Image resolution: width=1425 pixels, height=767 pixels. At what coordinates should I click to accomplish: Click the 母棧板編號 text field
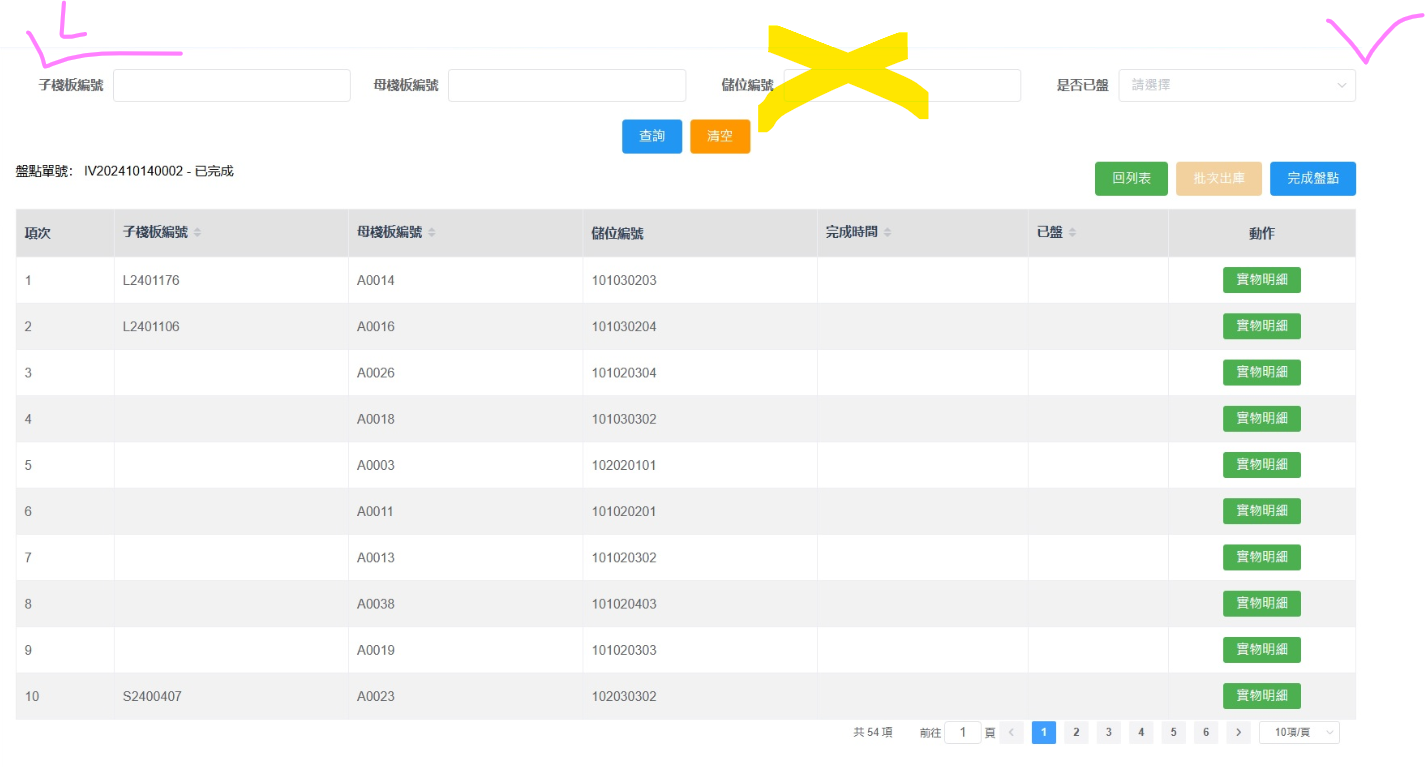tap(567, 86)
